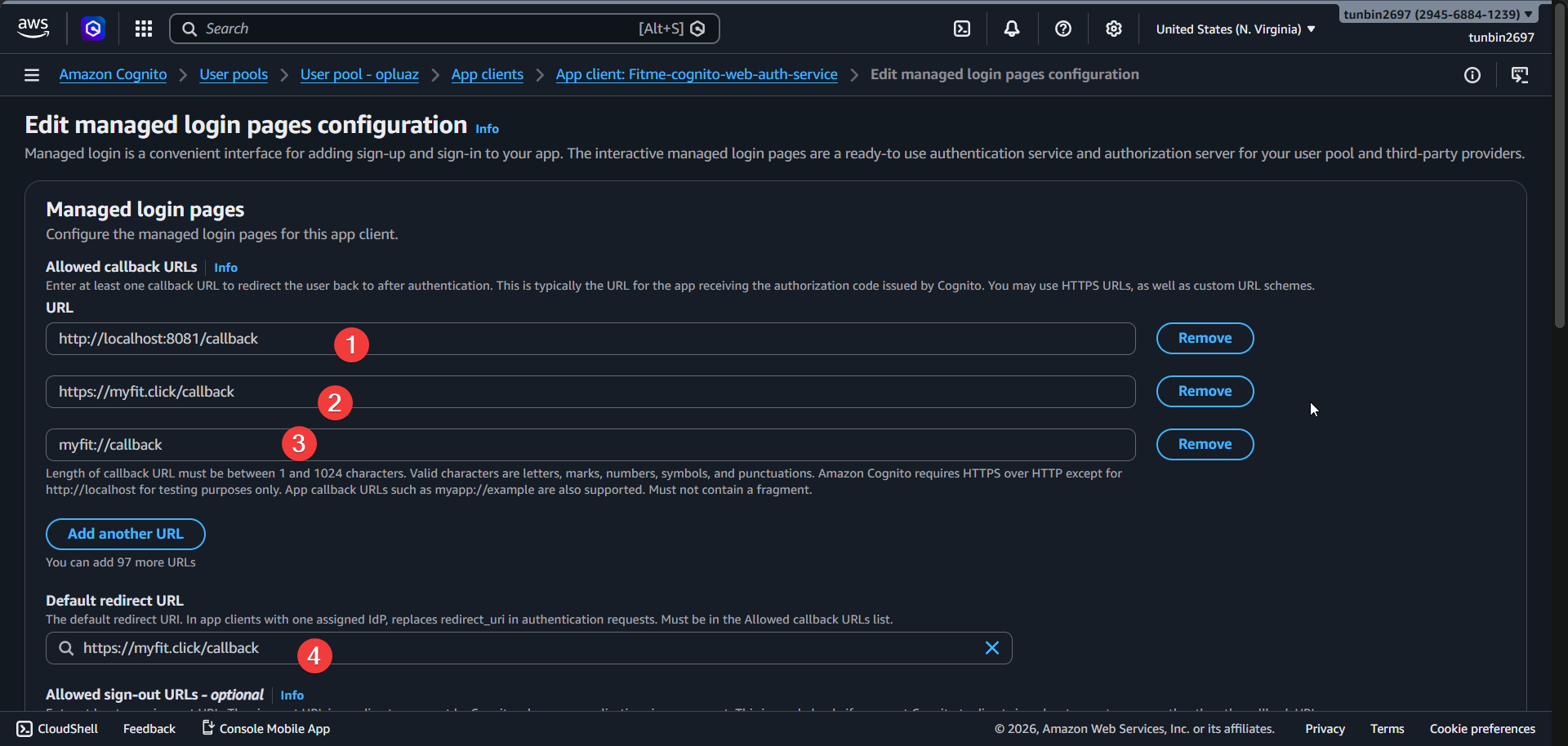Click Cookie preferences in the footer

coord(1481,729)
